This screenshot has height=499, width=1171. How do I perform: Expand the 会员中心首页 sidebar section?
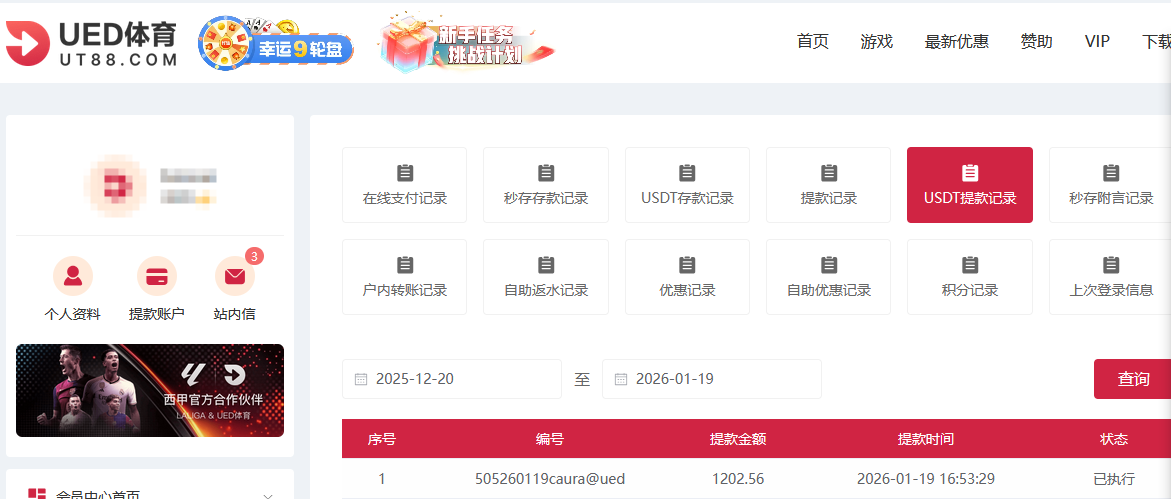(267, 495)
